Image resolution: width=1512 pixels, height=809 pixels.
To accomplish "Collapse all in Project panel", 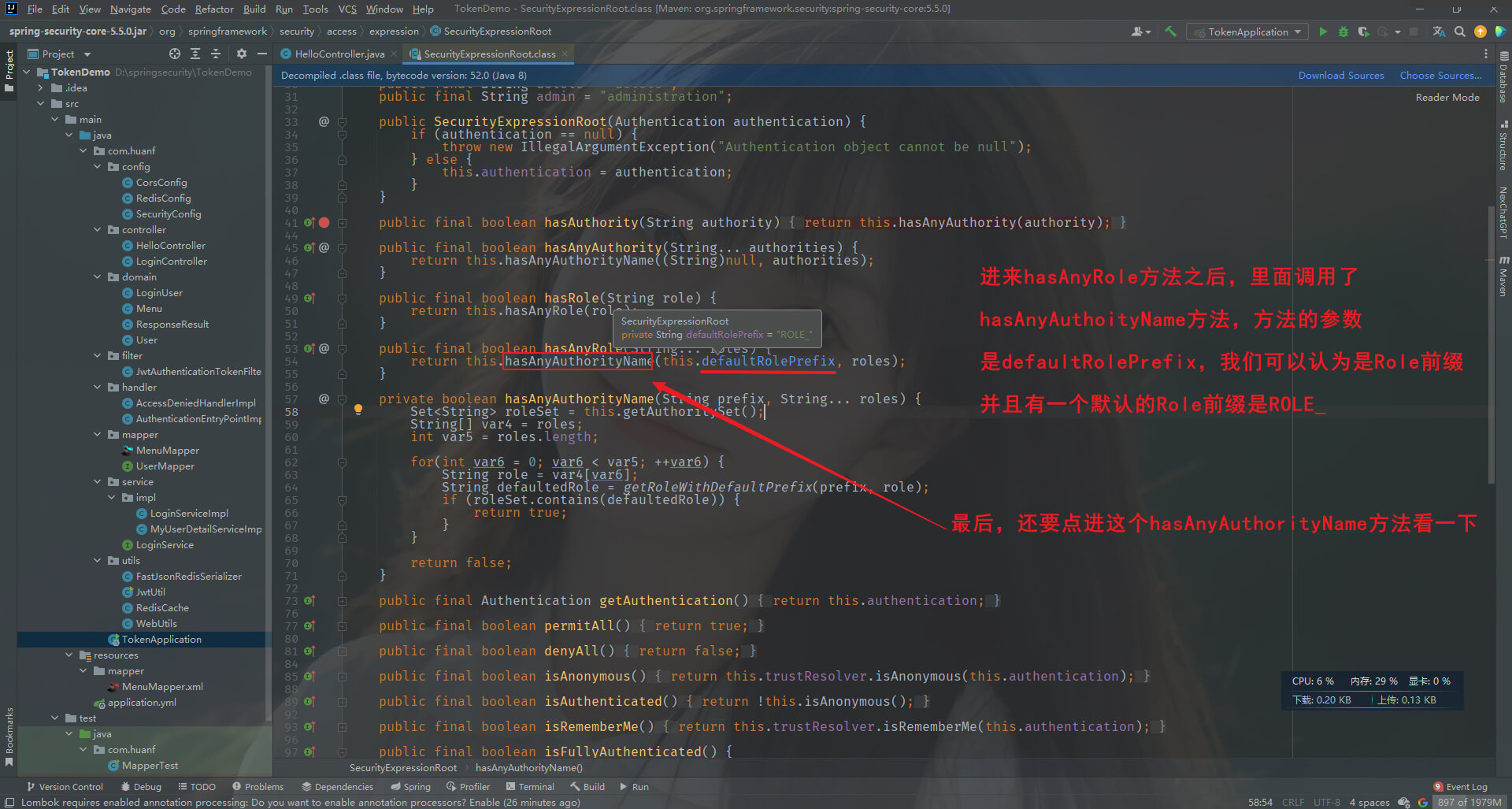I will 216,54.
